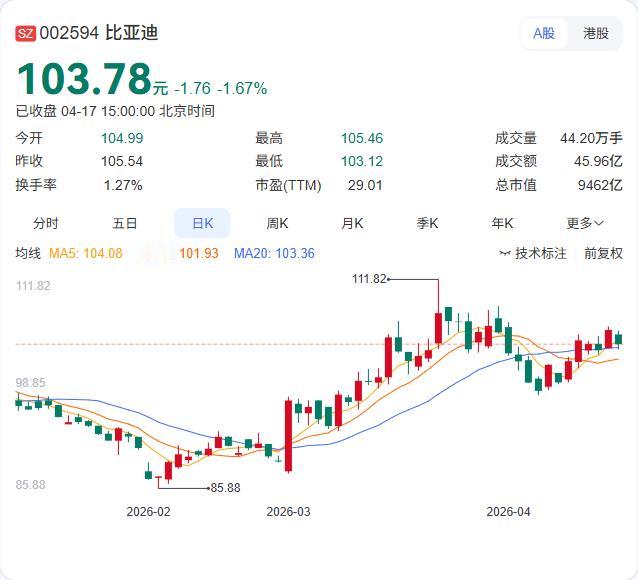The height and width of the screenshot is (580, 638).
Task: Click the 2026-03 date axis label
Action: click(x=288, y=512)
